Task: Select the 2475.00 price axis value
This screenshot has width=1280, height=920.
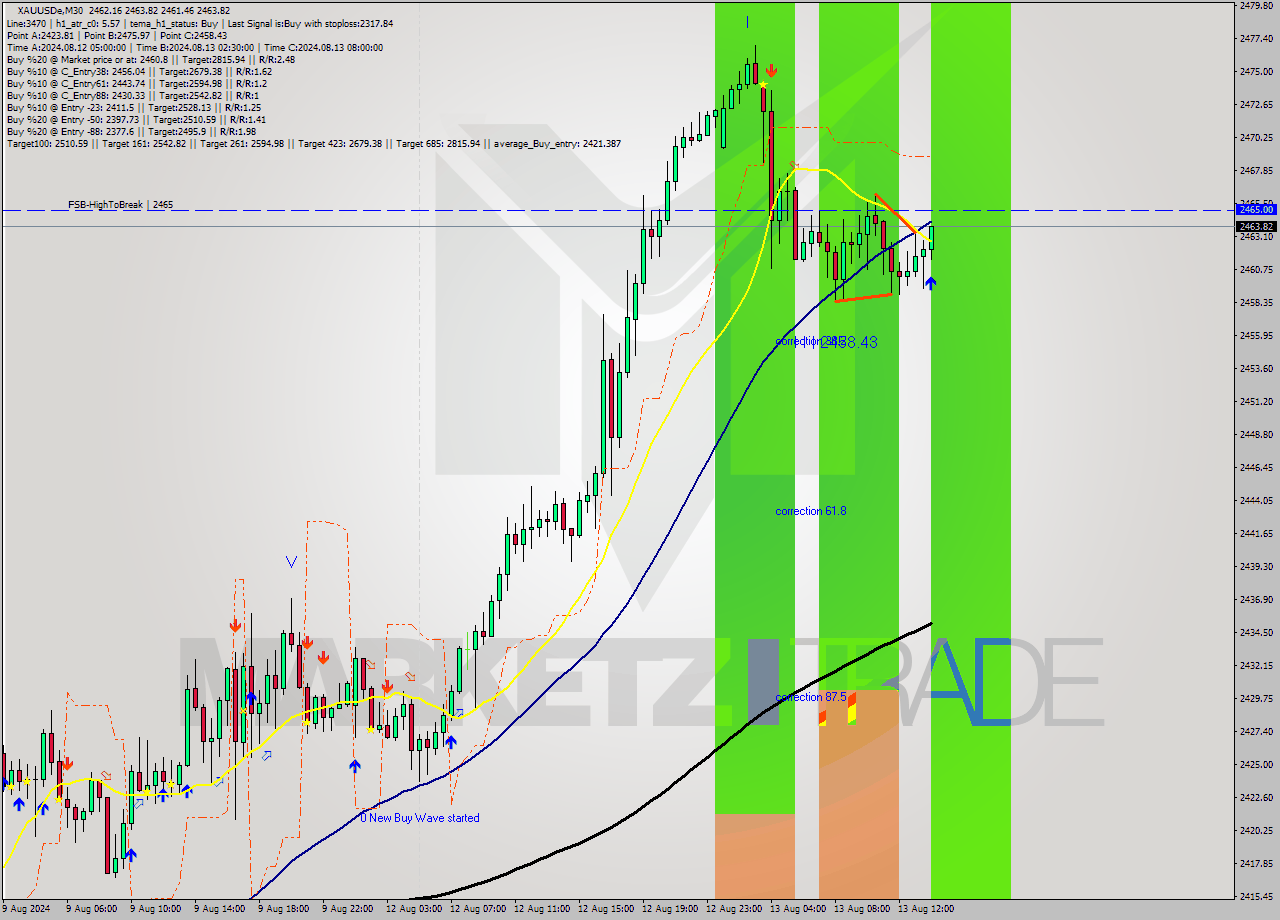Action: tap(1256, 72)
